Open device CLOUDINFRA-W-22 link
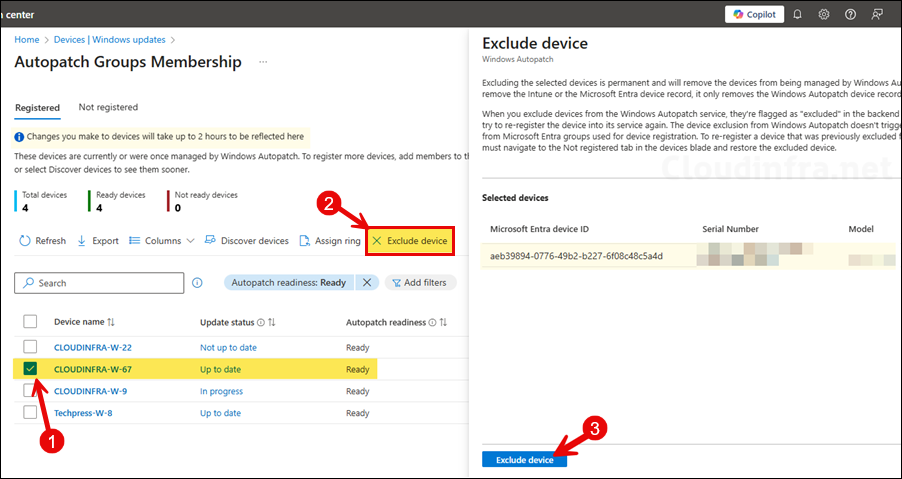Image resolution: width=902 pixels, height=479 pixels. 93,347
